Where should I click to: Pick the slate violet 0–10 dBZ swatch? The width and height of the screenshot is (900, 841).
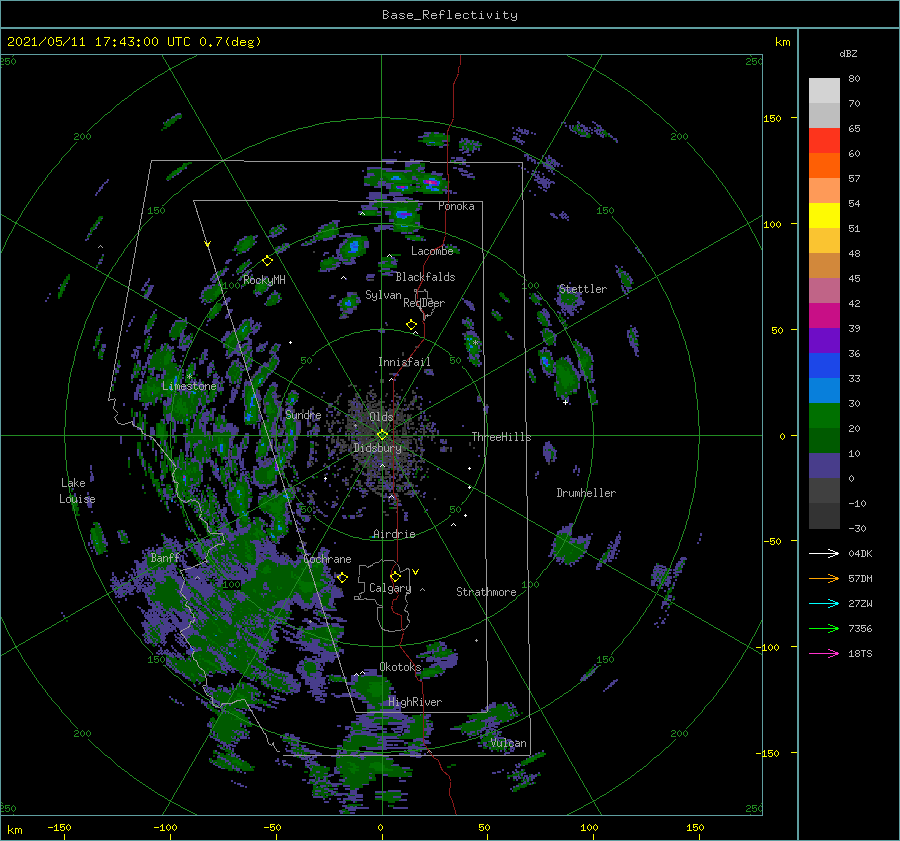click(824, 466)
